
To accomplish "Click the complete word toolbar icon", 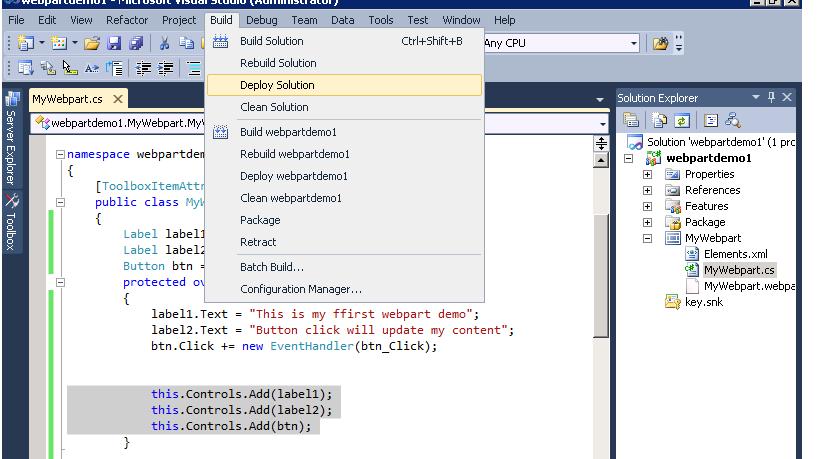I will [91, 68].
